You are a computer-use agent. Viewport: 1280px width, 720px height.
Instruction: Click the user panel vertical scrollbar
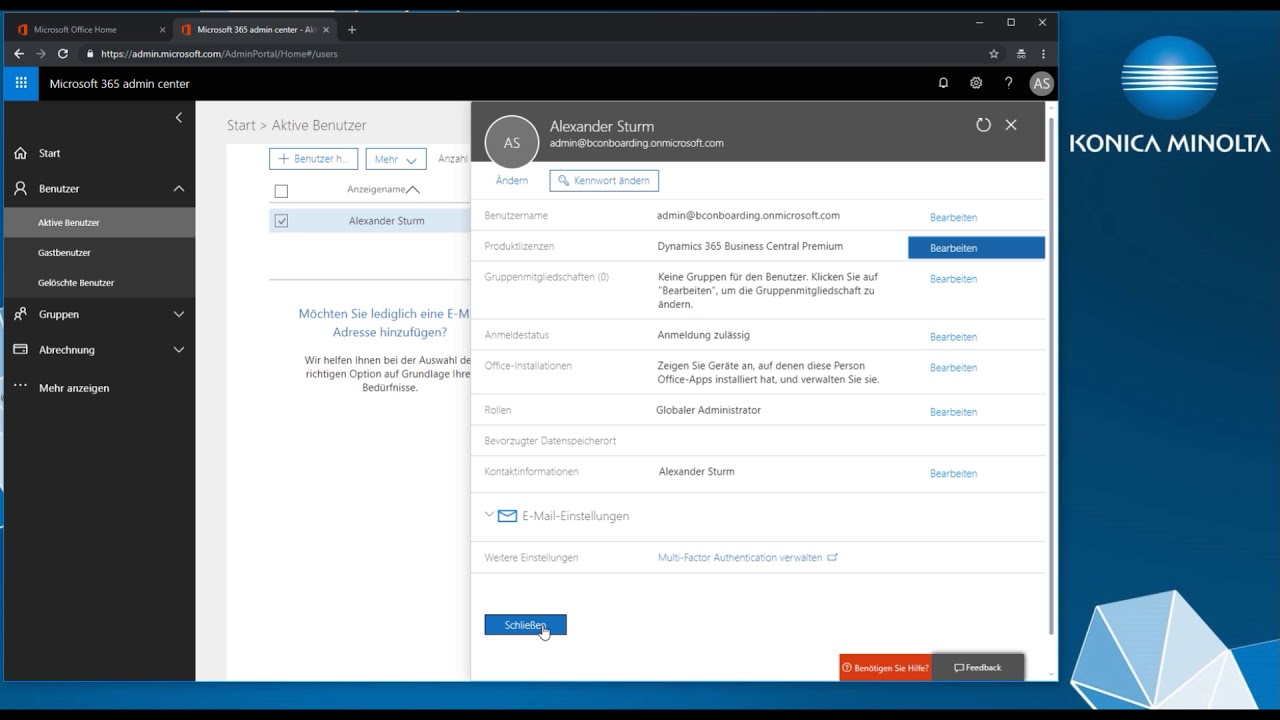click(1051, 375)
